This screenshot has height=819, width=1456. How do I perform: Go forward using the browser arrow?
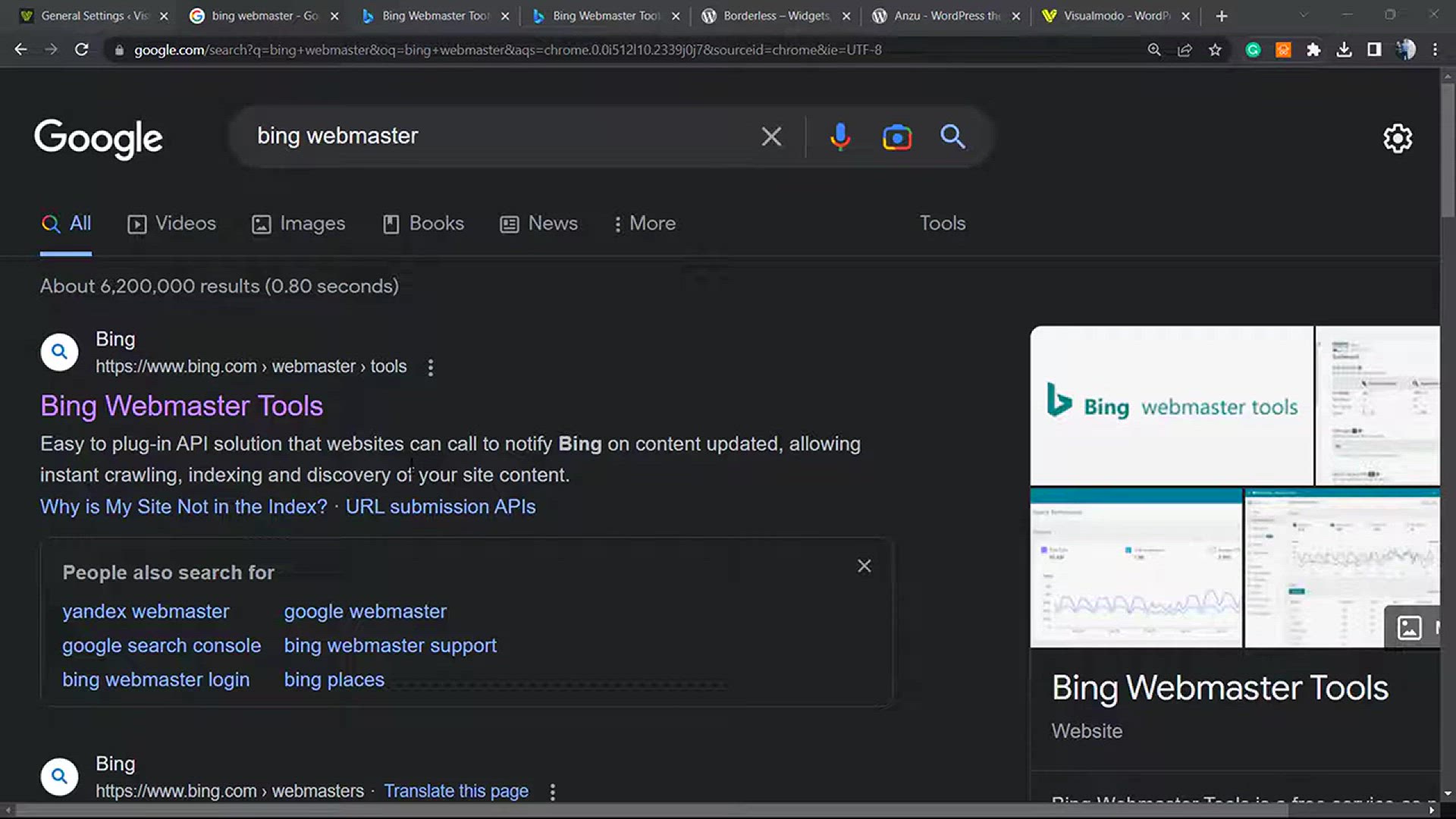click(51, 49)
